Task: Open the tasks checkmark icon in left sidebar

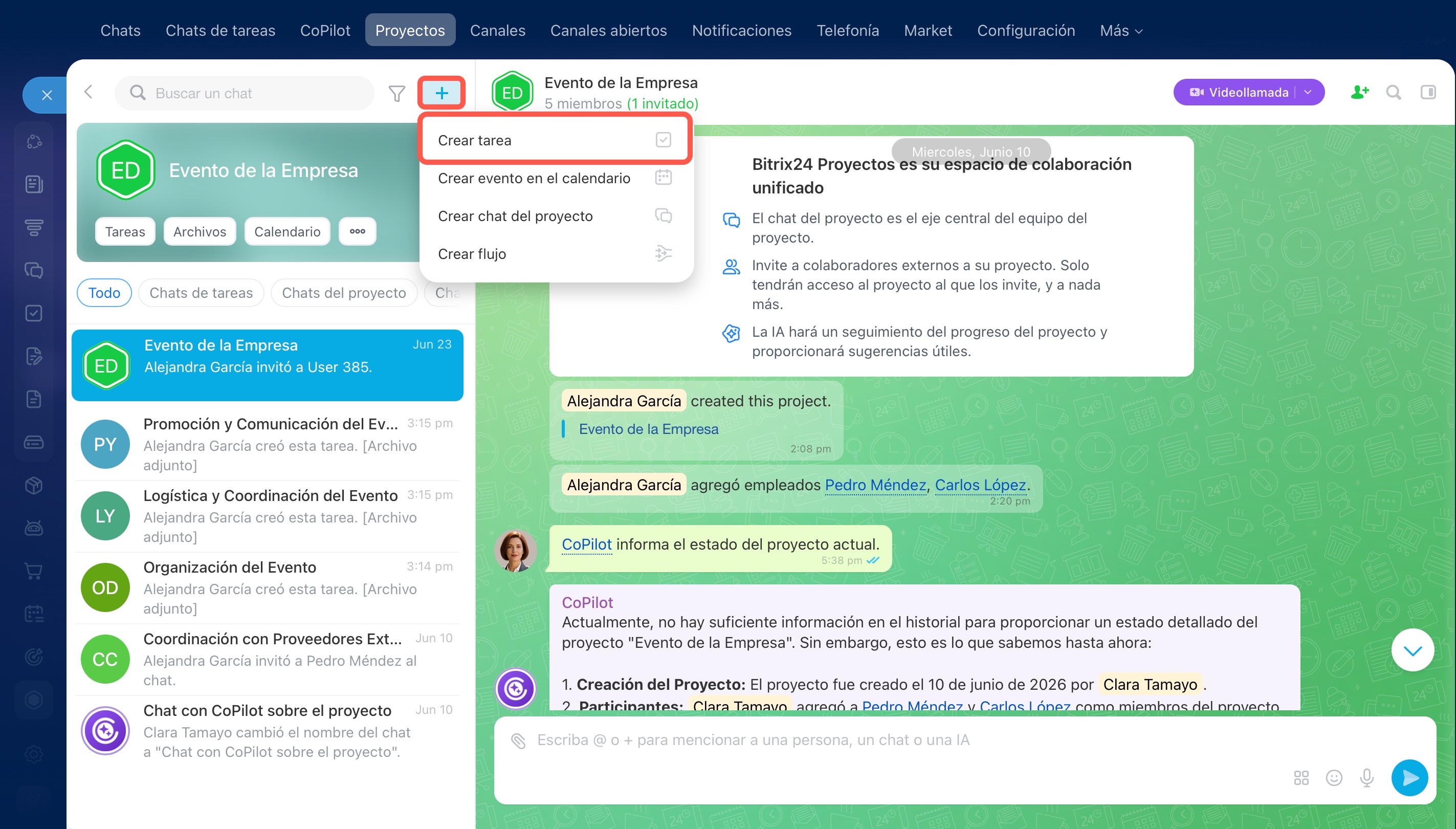Action: pos(34,313)
